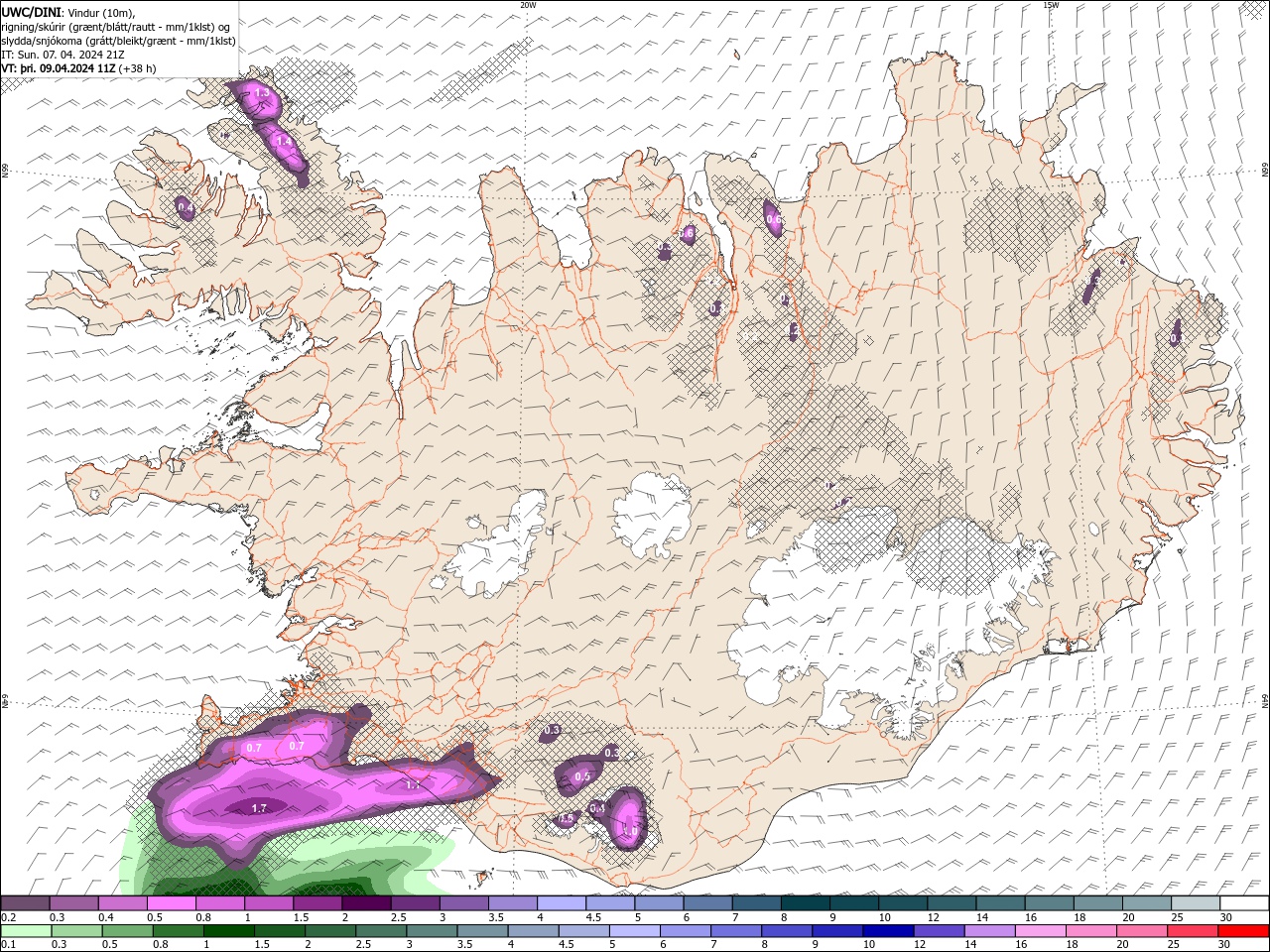Click the 20W longitude label on the top edge
The image size is (1270, 952).
(528, 5)
